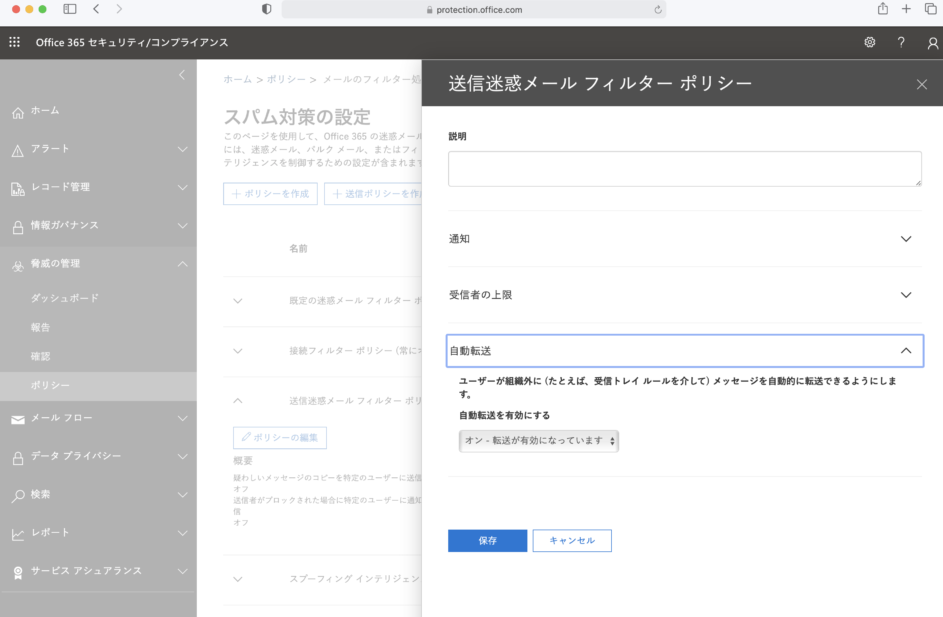This screenshot has width=943, height=617.
Task: Click the 説明 text field
Action: click(x=684, y=169)
